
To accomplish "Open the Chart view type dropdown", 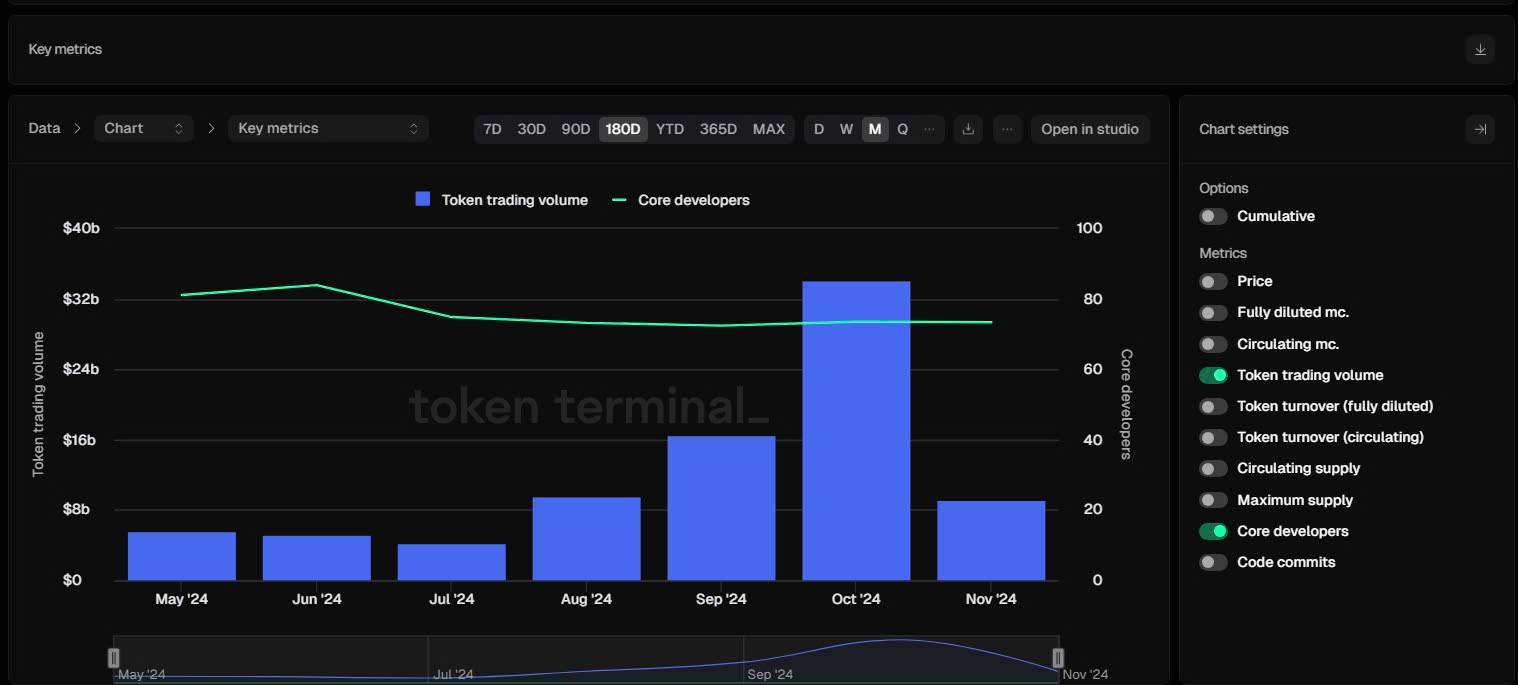I will (143, 128).
